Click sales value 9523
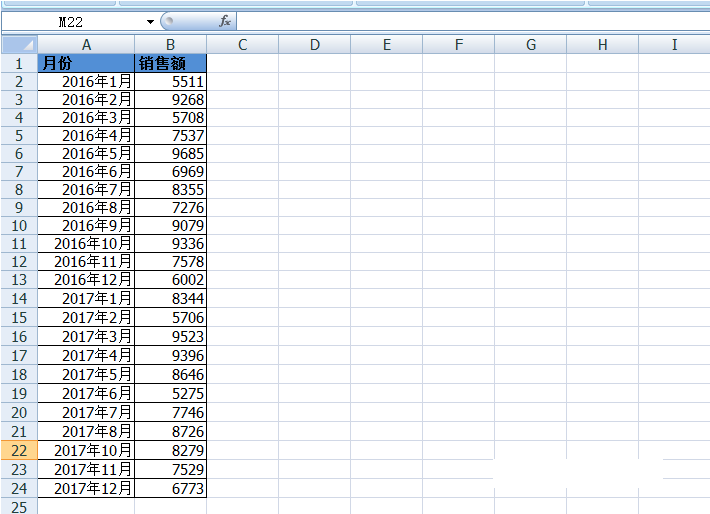 [170, 336]
